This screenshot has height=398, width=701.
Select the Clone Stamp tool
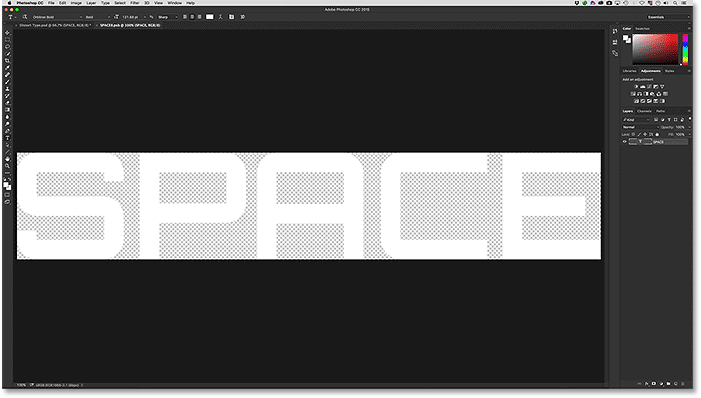pyautogui.click(x=7, y=89)
